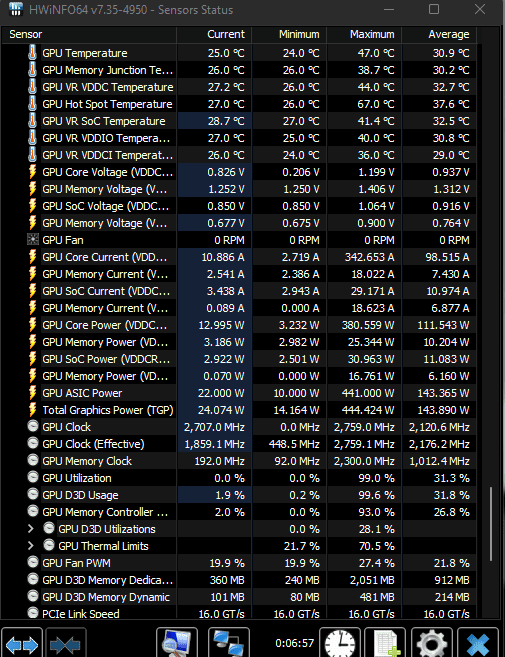Screen dimensions: 505x657
Task: Click the Average column header
Action: 439,34
